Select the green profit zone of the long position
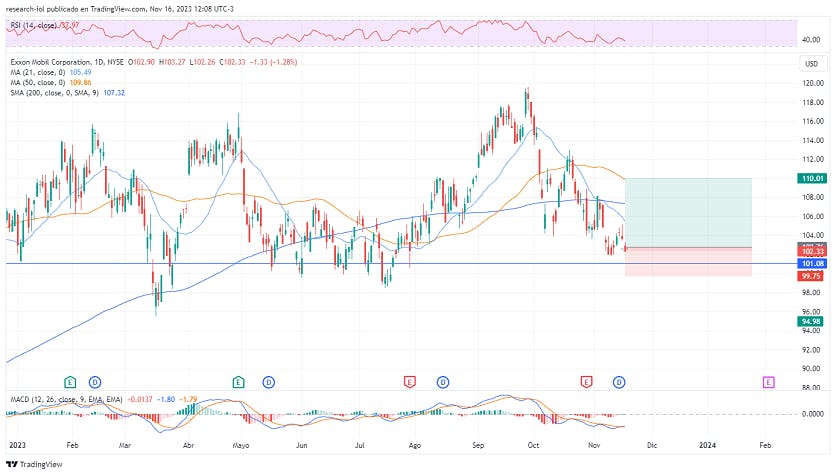 click(688, 213)
